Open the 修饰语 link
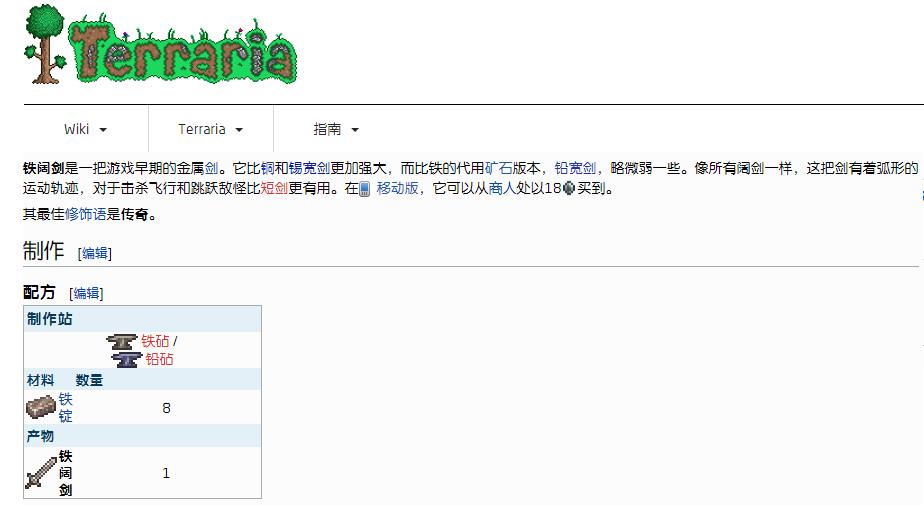Viewport: 924px width, 507px height. [85, 215]
